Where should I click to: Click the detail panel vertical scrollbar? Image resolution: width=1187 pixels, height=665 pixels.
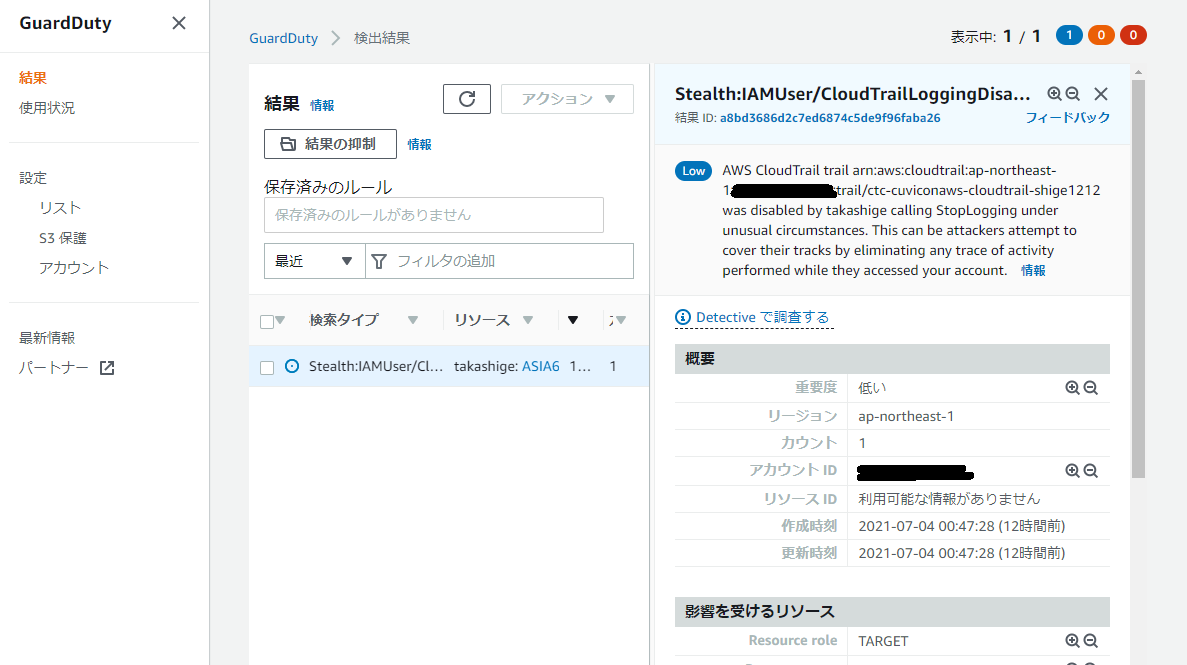tap(1138, 279)
